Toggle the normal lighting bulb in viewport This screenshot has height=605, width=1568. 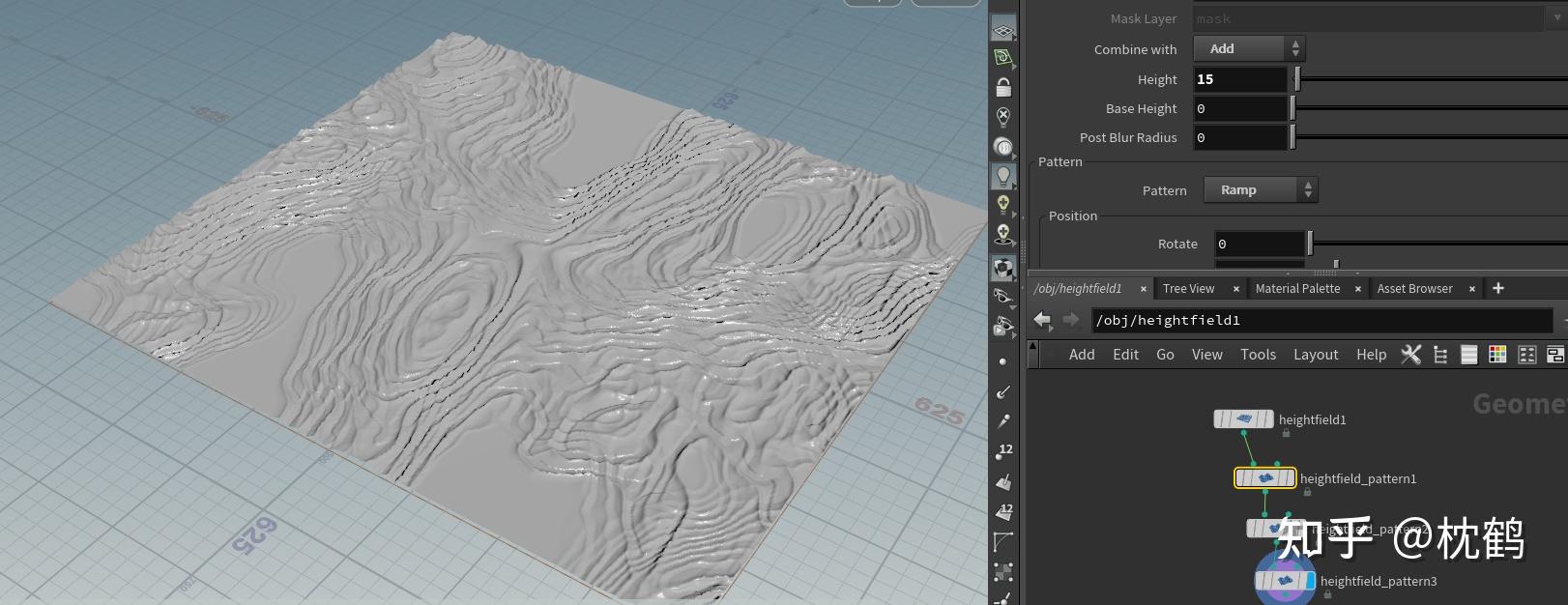(1003, 175)
